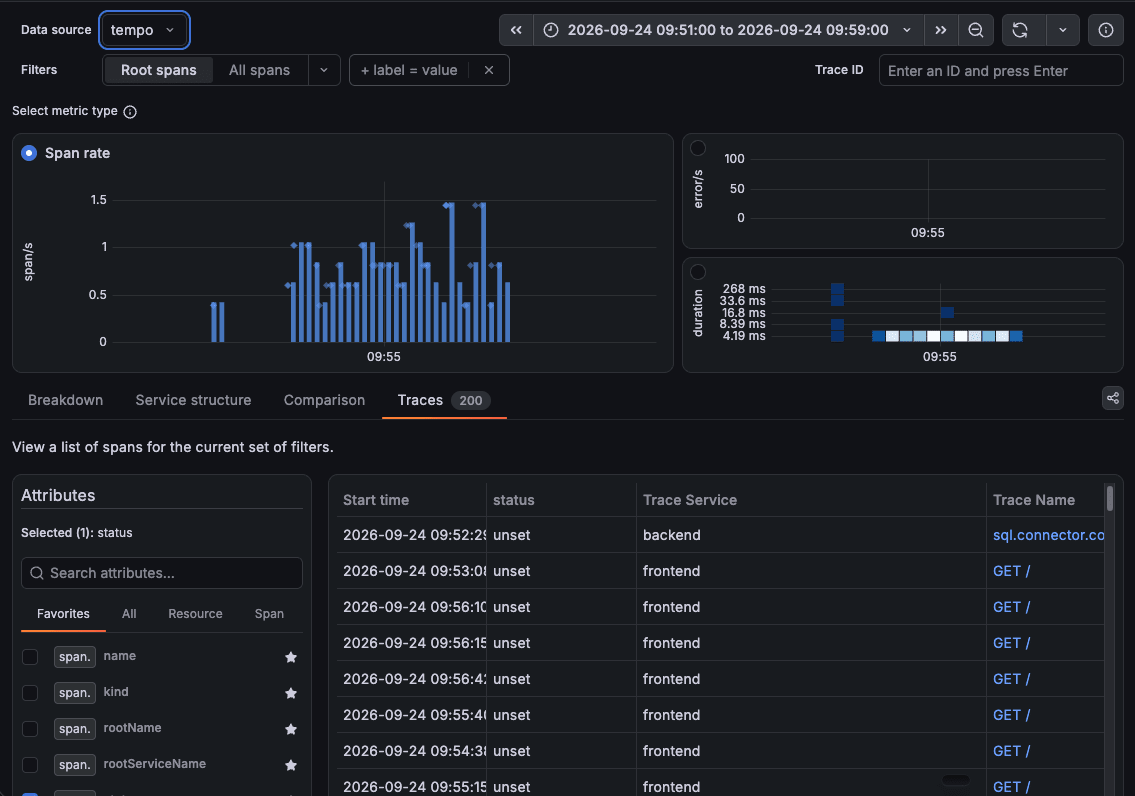Click the dark blue 268 ms heatmap cell
The height and width of the screenshot is (796, 1135).
click(837, 289)
